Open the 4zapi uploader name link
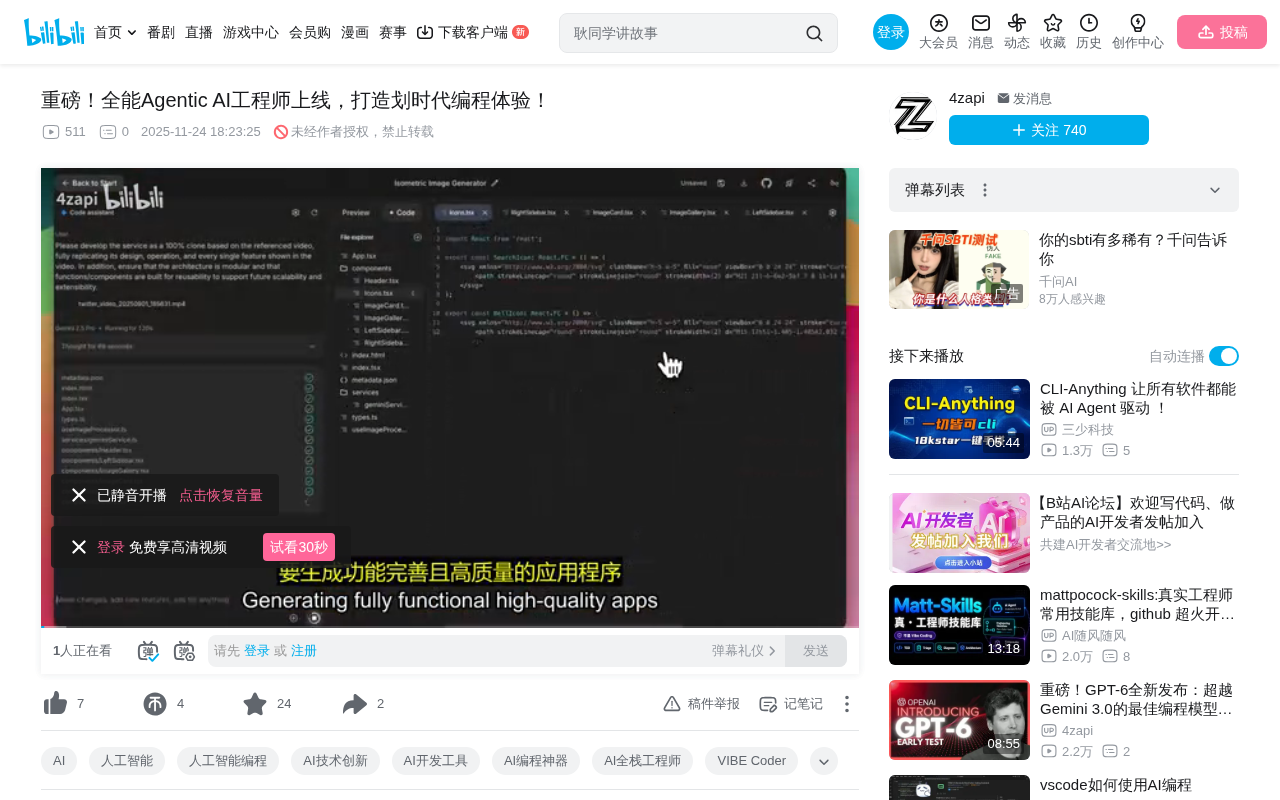1280x800 pixels. click(967, 98)
